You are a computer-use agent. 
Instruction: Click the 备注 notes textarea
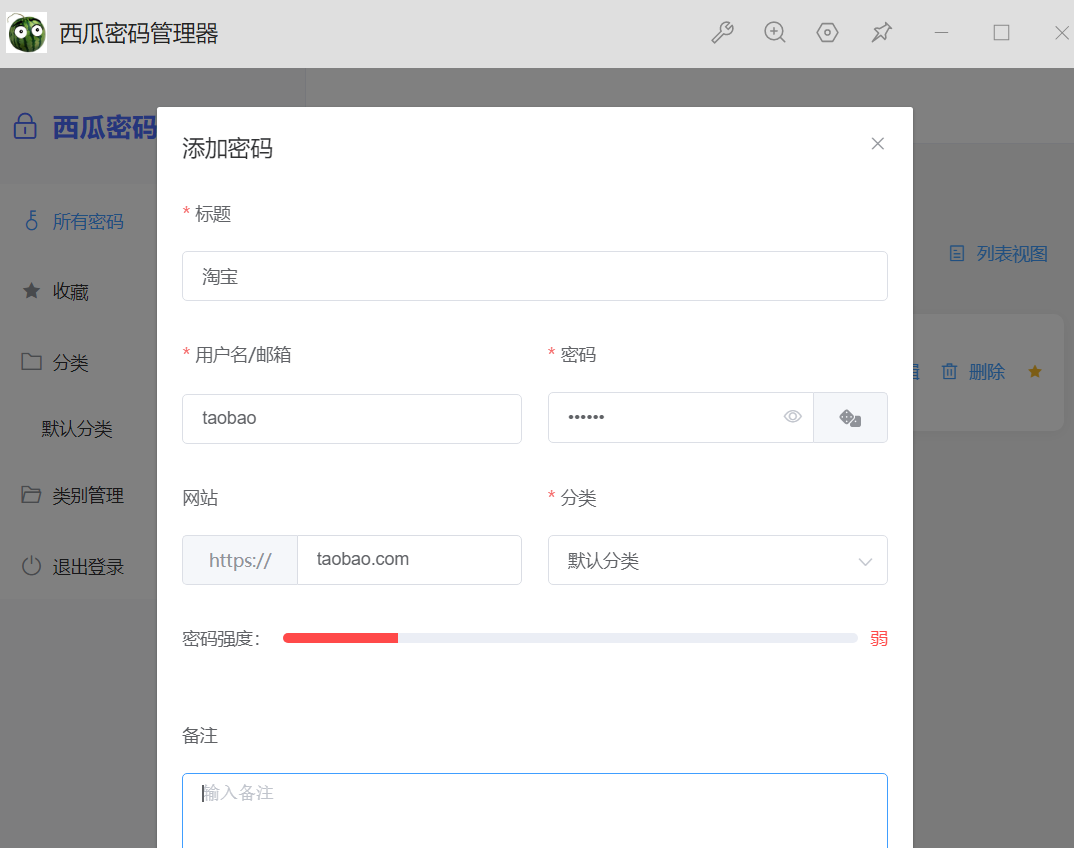tap(535, 811)
